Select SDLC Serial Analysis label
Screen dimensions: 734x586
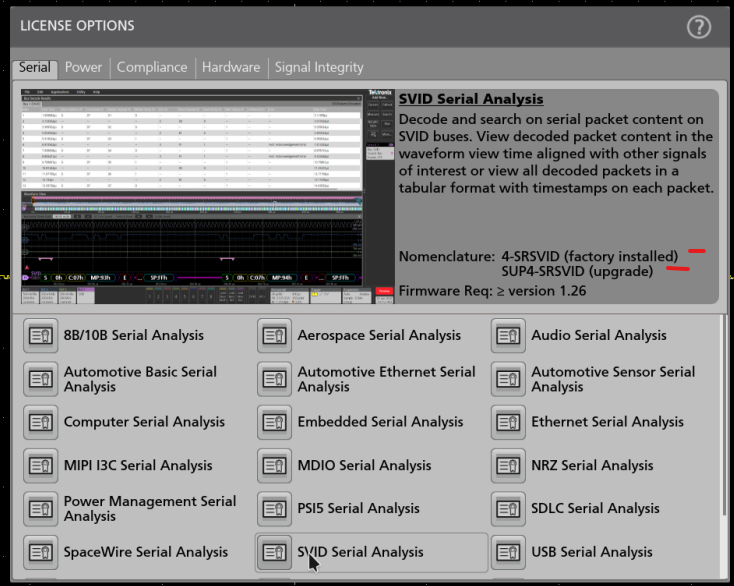(x=595, y=509)
